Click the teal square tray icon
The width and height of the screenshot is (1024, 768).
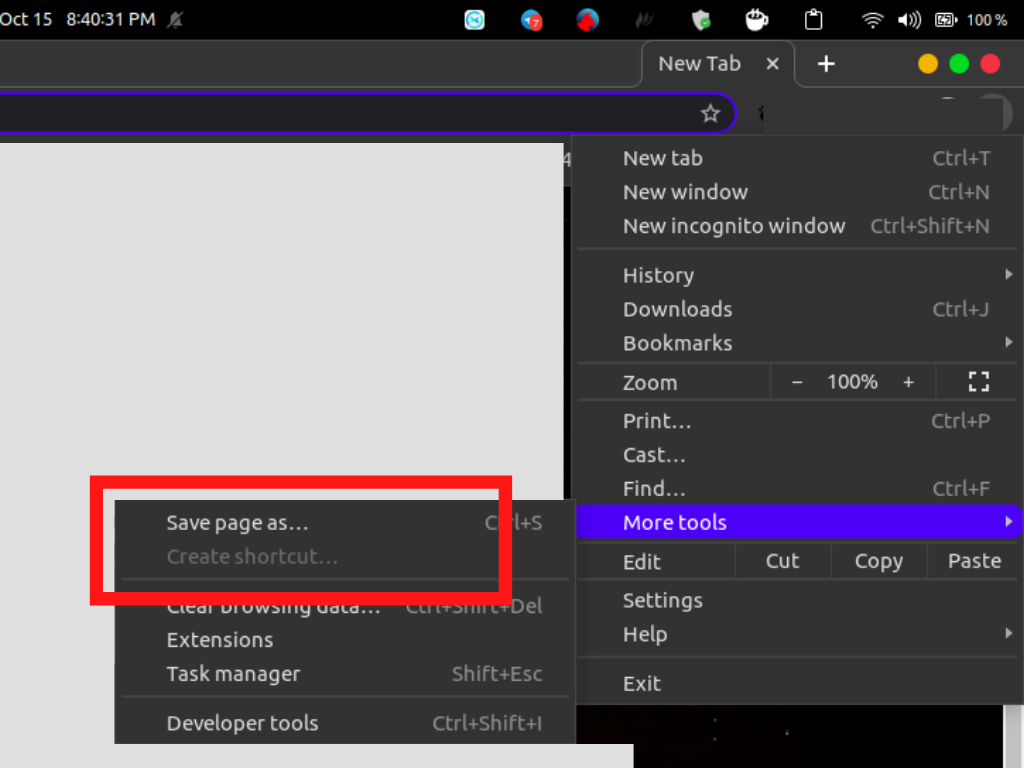click(474, 20)
